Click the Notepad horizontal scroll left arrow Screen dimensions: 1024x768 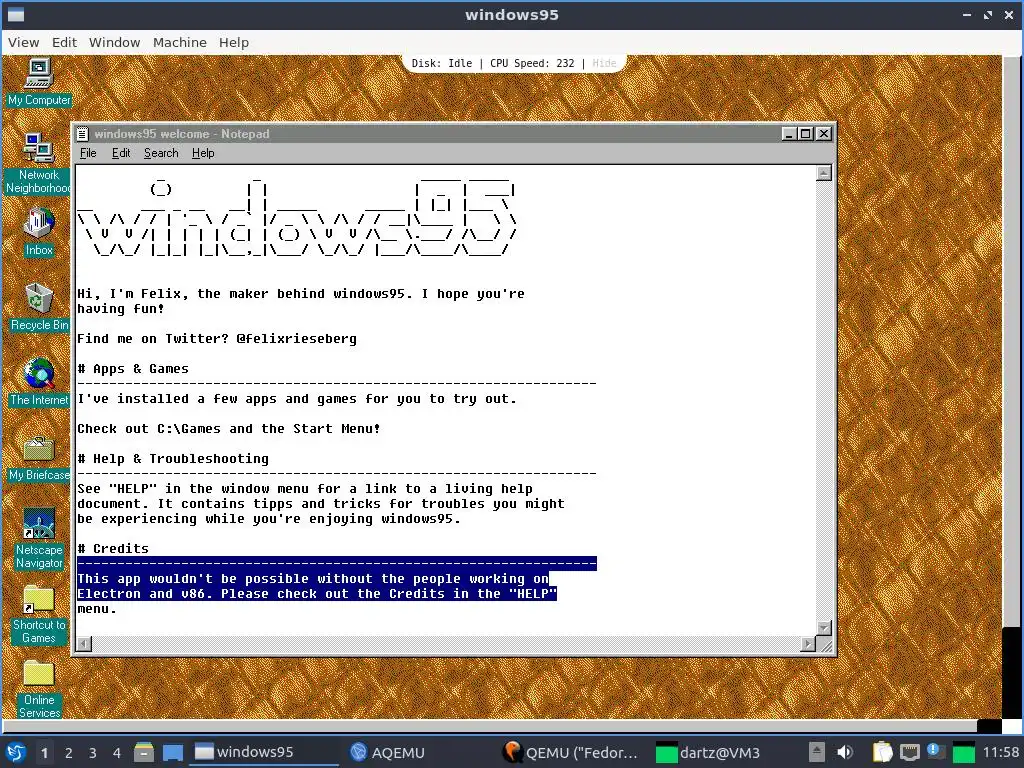point(84,644)
